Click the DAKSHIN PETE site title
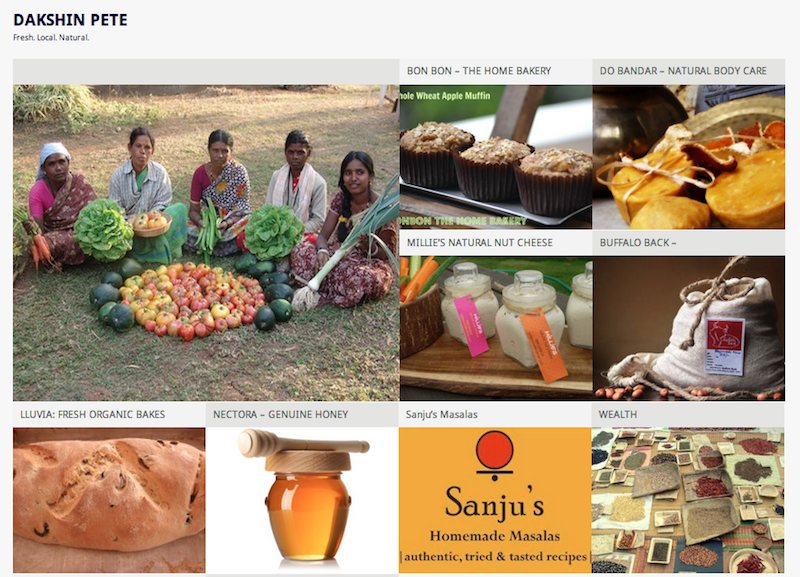 coord(70,20)
